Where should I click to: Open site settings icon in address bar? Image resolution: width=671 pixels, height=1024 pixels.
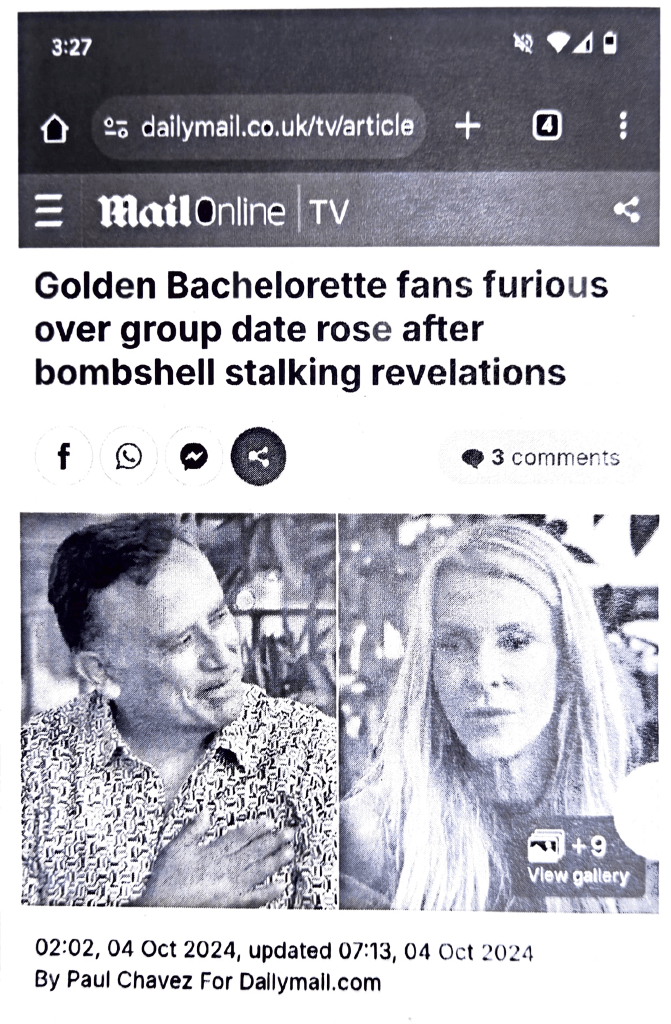tap(116, 127)
